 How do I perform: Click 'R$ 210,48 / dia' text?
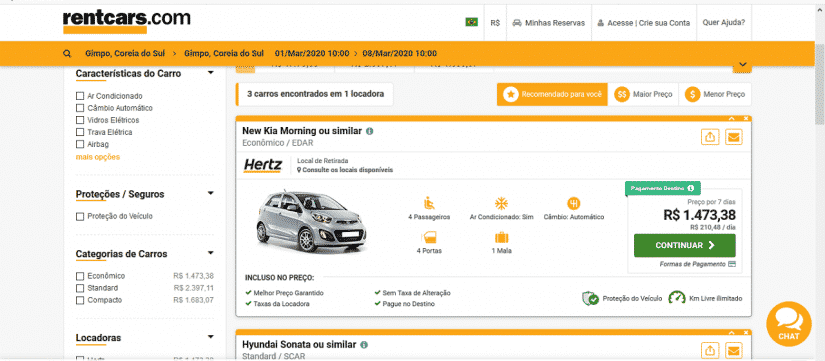point(713,227)
